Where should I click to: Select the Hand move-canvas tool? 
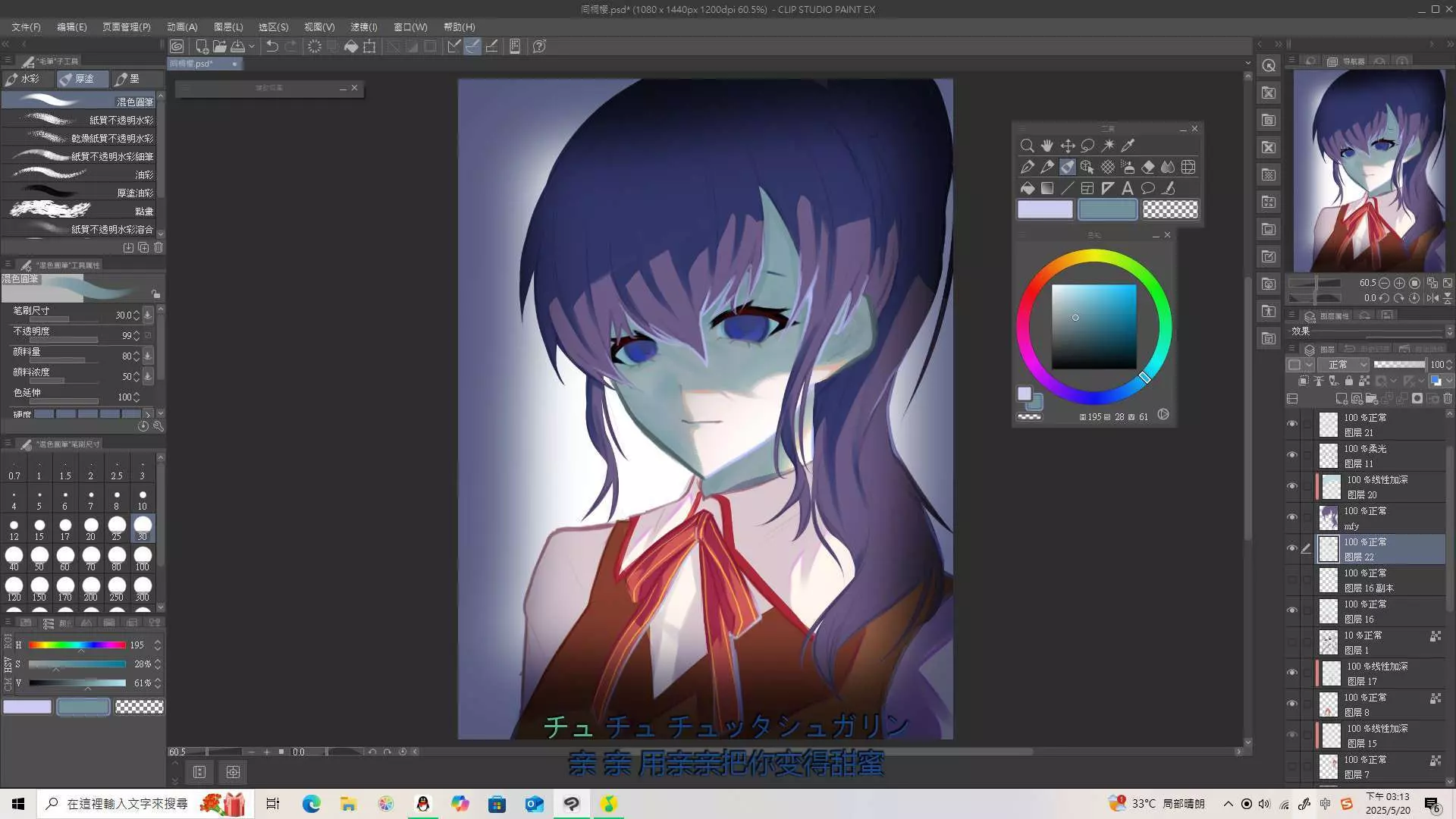[x=1047, y=145]
